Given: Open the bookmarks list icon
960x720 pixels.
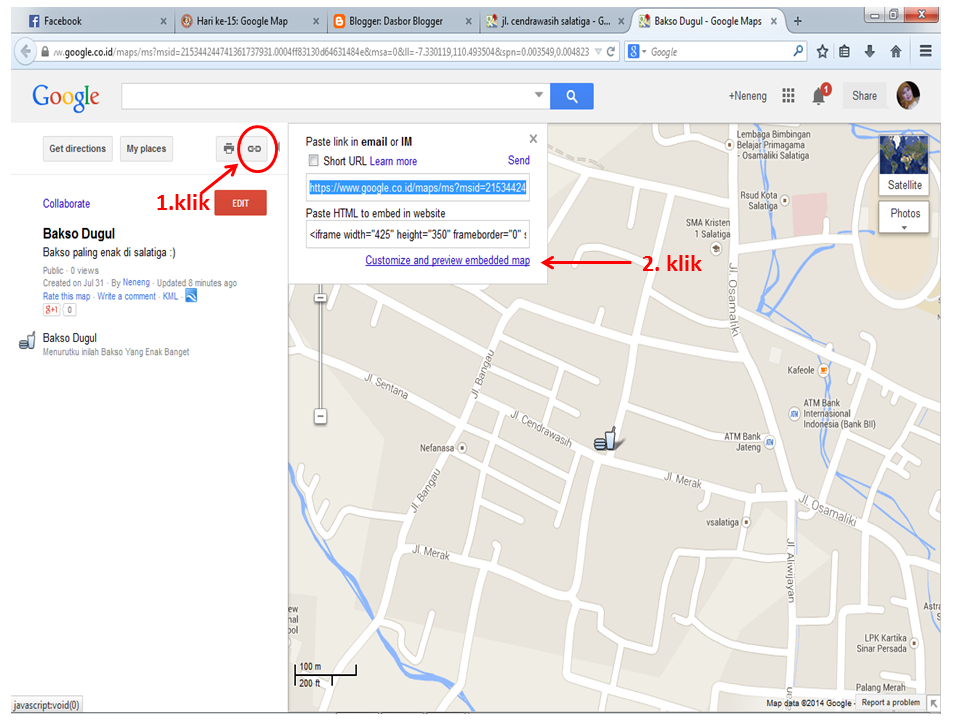Looking at the screenshot, I should [x=844, y=51].
